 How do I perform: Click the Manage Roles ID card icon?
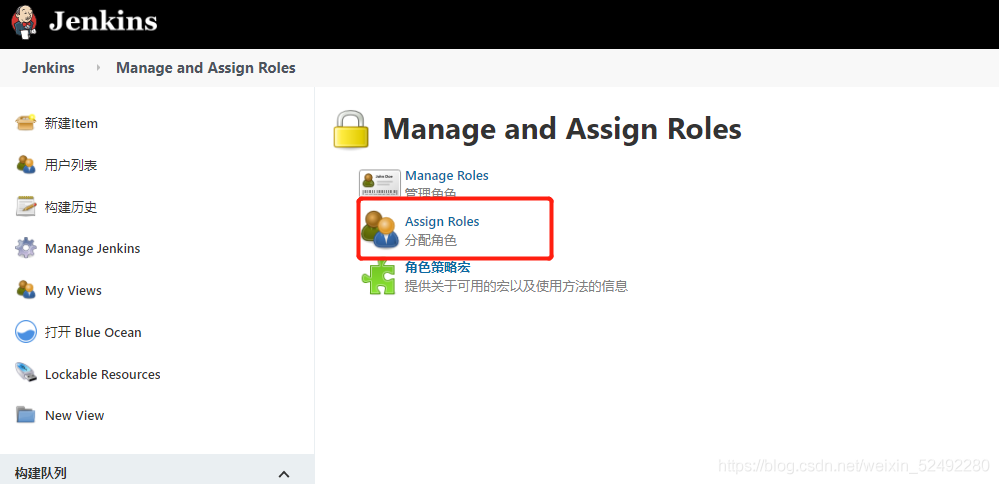(x=380, y=183)
